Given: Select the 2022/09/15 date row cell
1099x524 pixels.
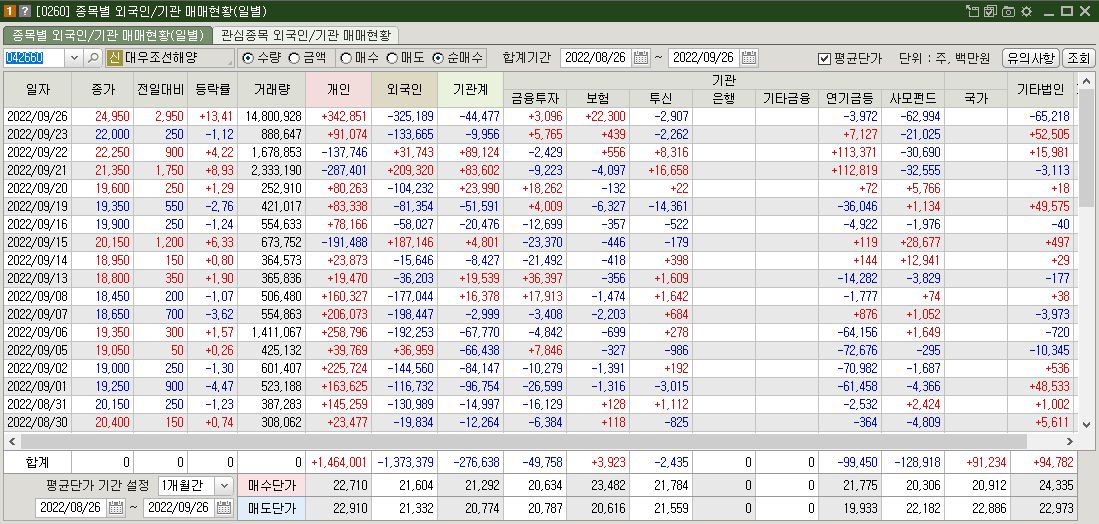Looking at the screenshot, I should point(37,243).
